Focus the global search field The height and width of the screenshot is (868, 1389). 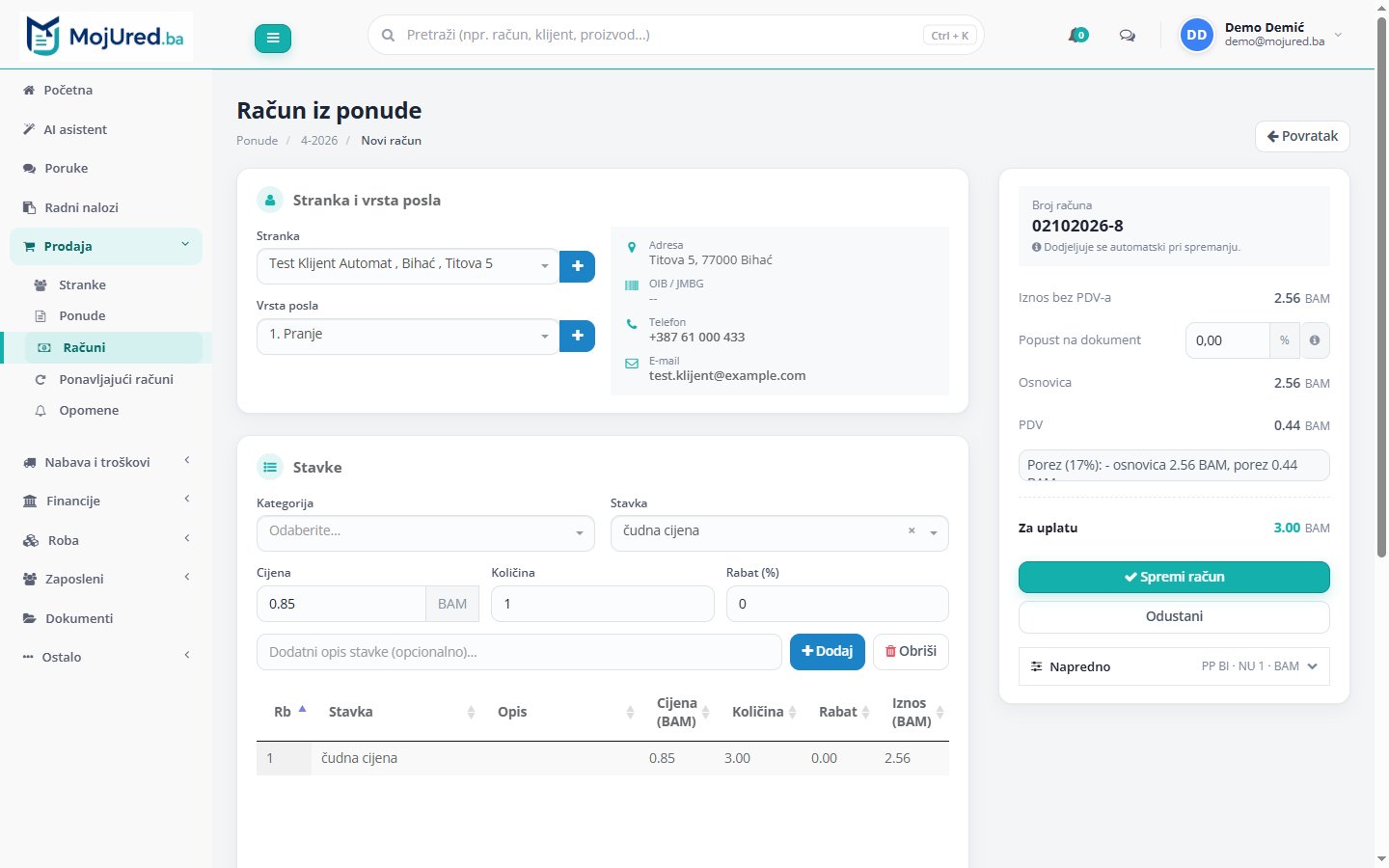click(x=675, y=35)
